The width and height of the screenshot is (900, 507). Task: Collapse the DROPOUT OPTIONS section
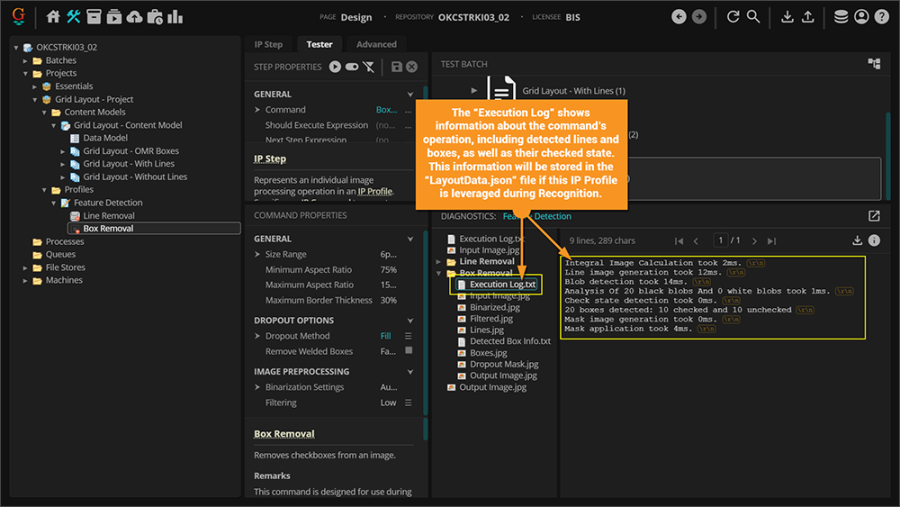[410, 320]
